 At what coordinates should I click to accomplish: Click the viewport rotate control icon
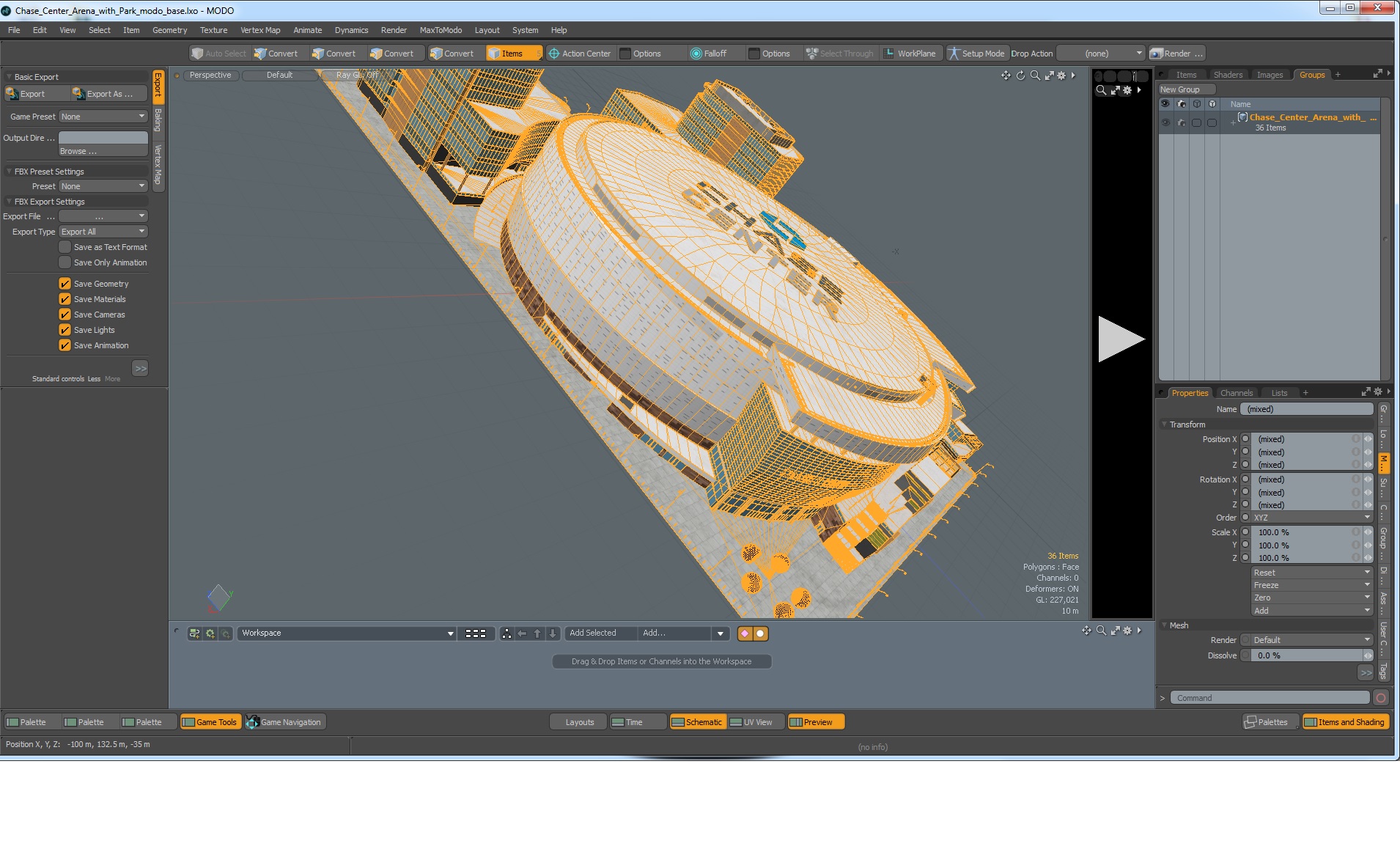coord(1020,76)
